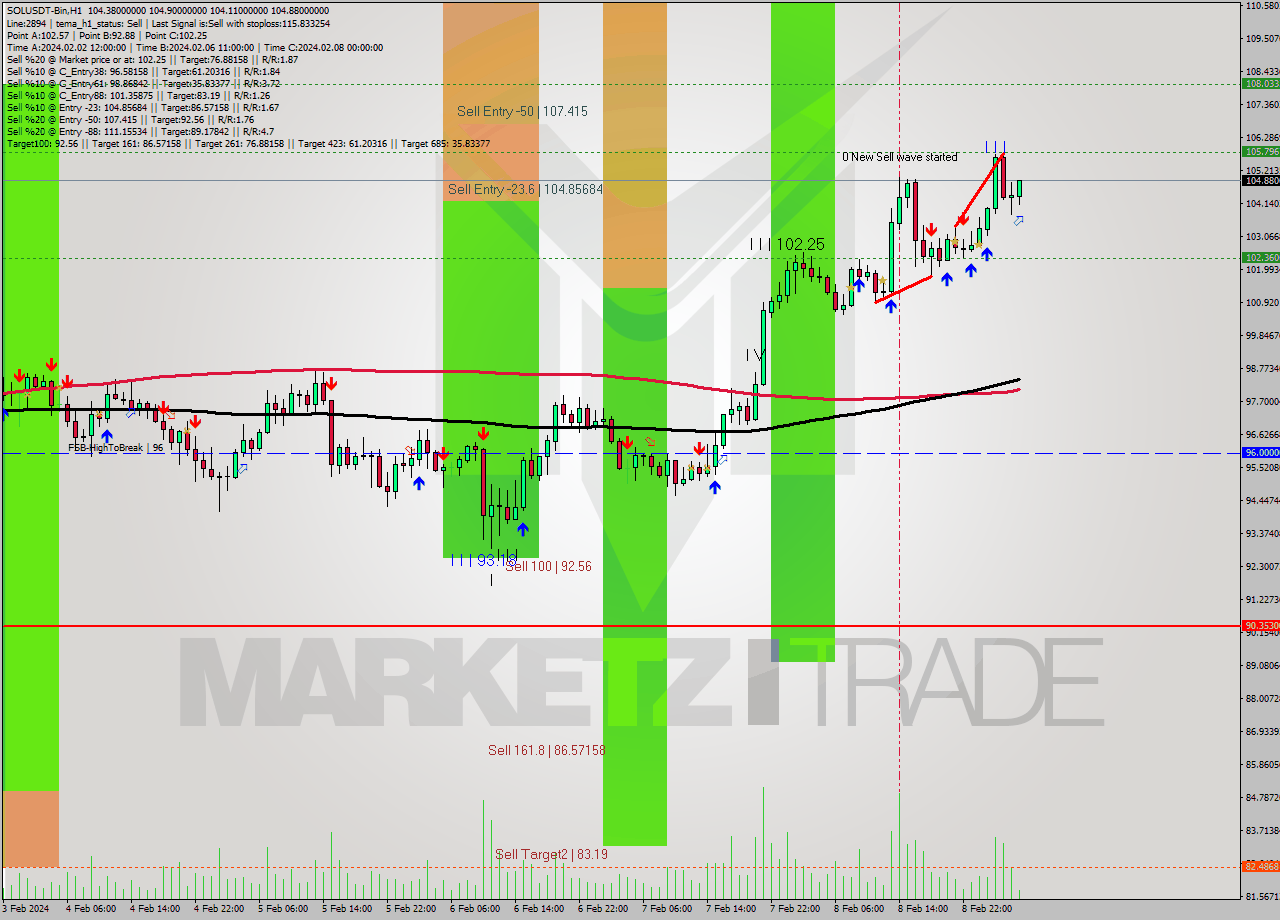Select the I V wave label near 99.9

tap(754, 355)
